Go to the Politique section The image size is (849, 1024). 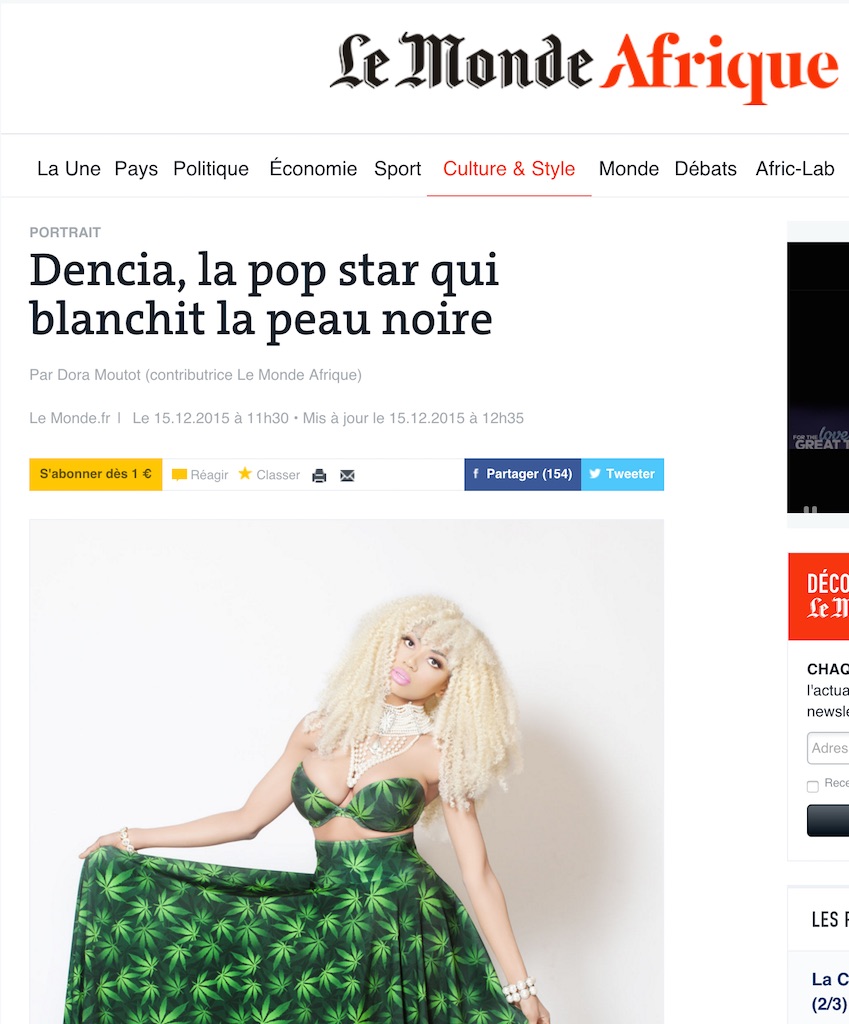pyautogui.click(x=211, y=168)
